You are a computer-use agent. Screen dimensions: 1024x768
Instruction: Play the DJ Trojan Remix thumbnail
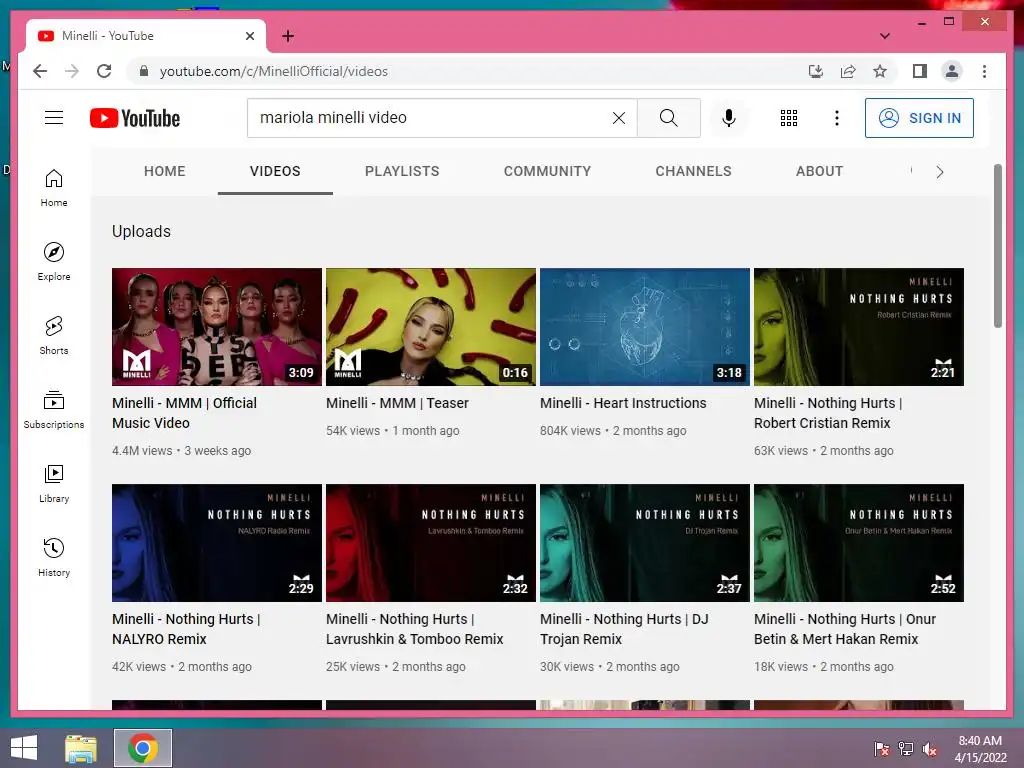pos(645,543)
